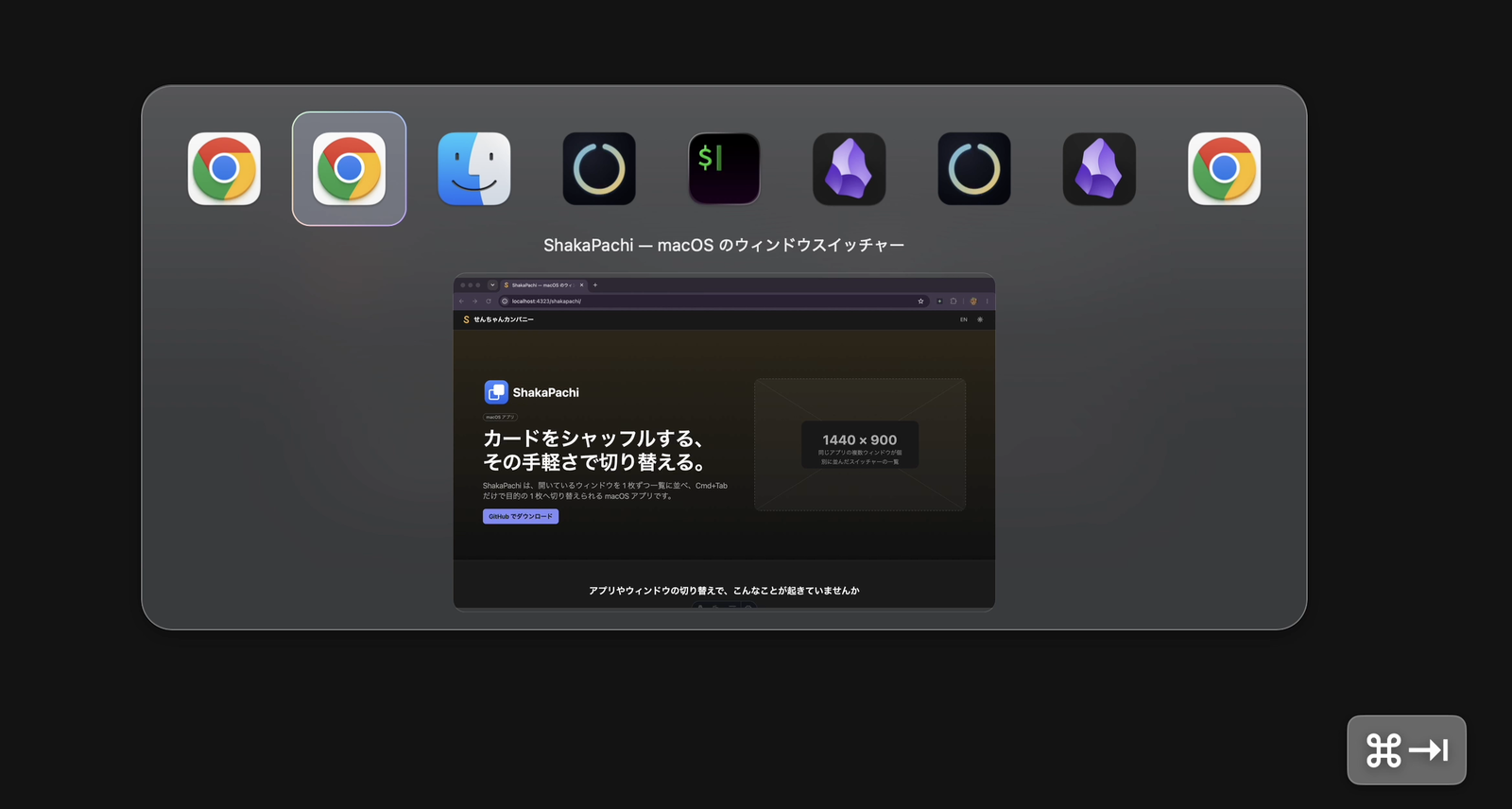This screenshot has width=1512, height=809.
Task: Click the heading "アプリやウィンドウの切り替えで、こんなことが起きていませんか"
Action: point(724,591)
